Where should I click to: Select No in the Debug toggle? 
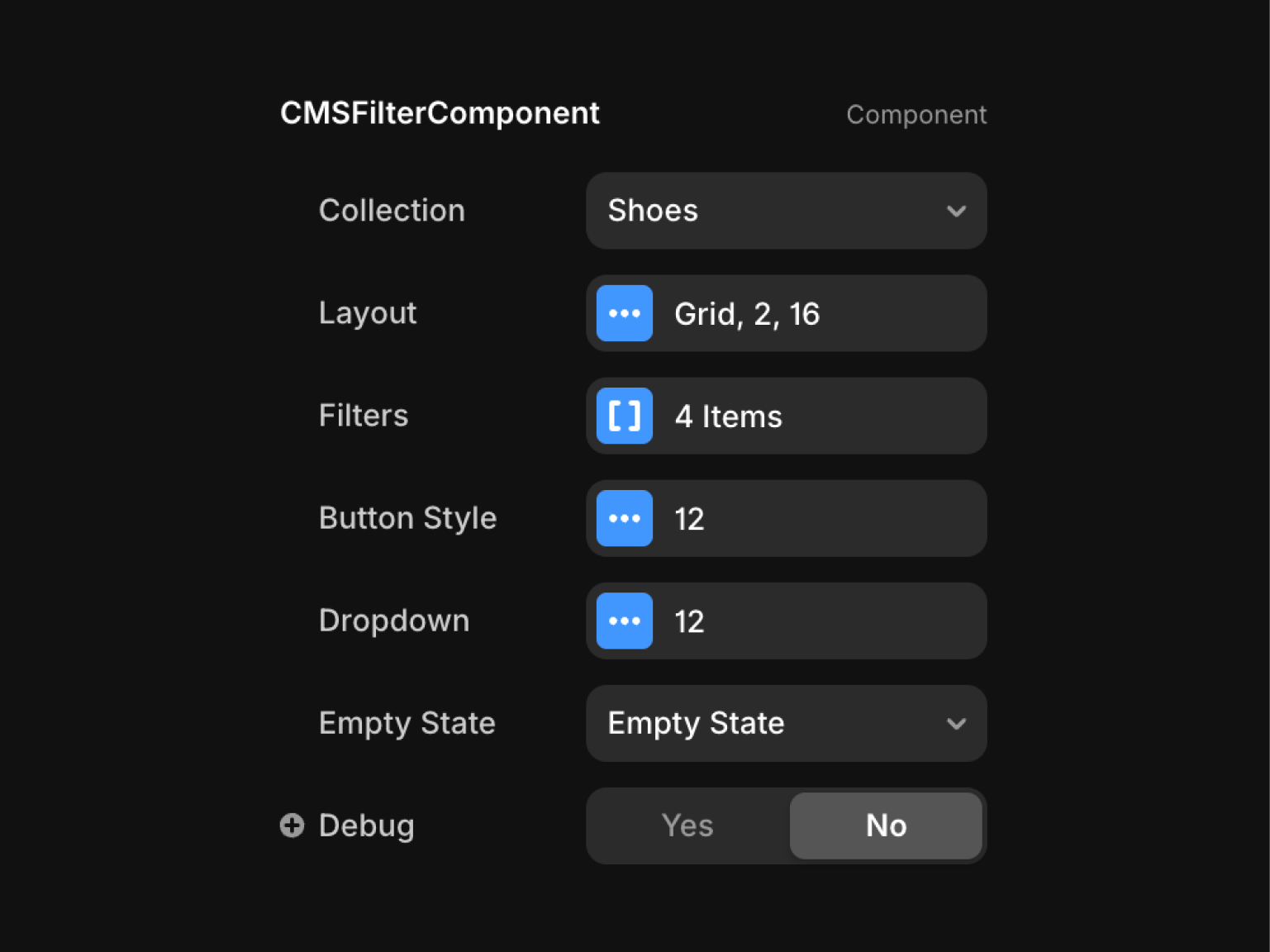click(x=885, y=826)
